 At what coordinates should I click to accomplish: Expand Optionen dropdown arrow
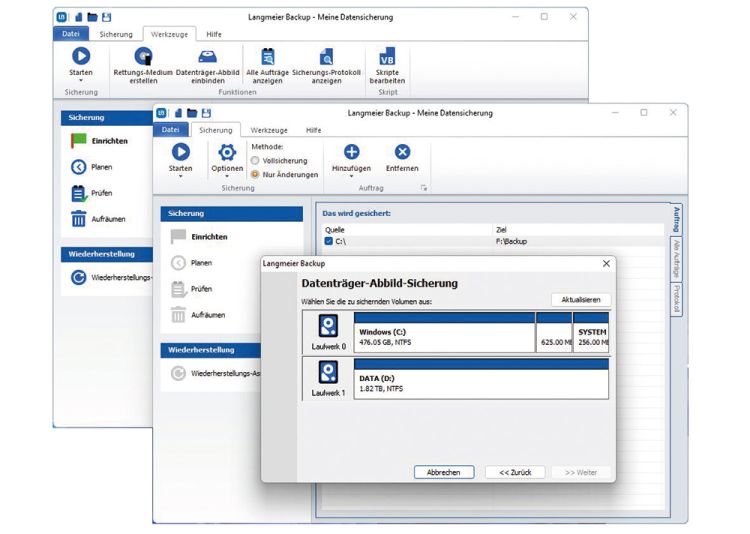point(227,177)
